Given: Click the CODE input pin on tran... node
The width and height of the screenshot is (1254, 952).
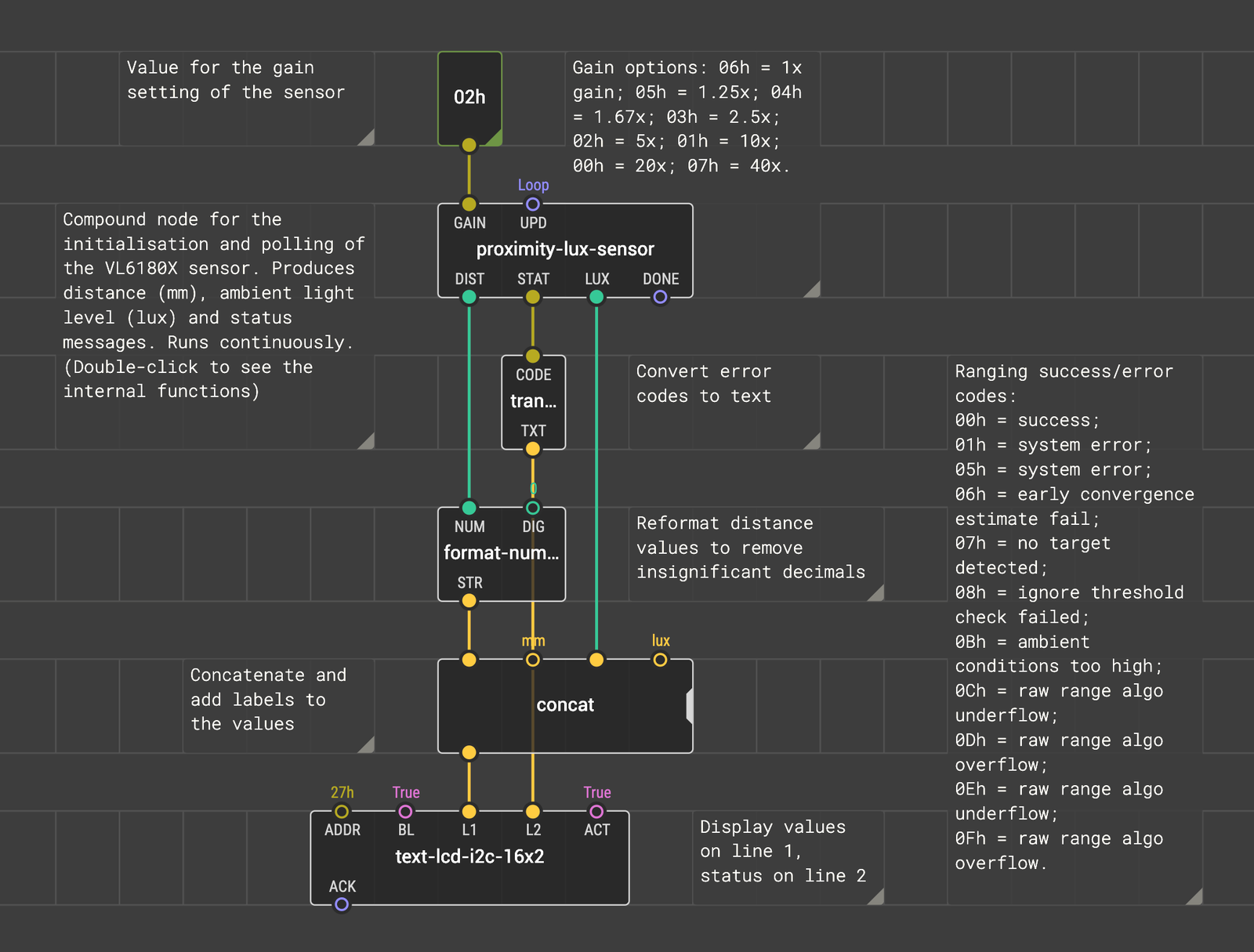Looking at the screenshot, I should point(533,357).
